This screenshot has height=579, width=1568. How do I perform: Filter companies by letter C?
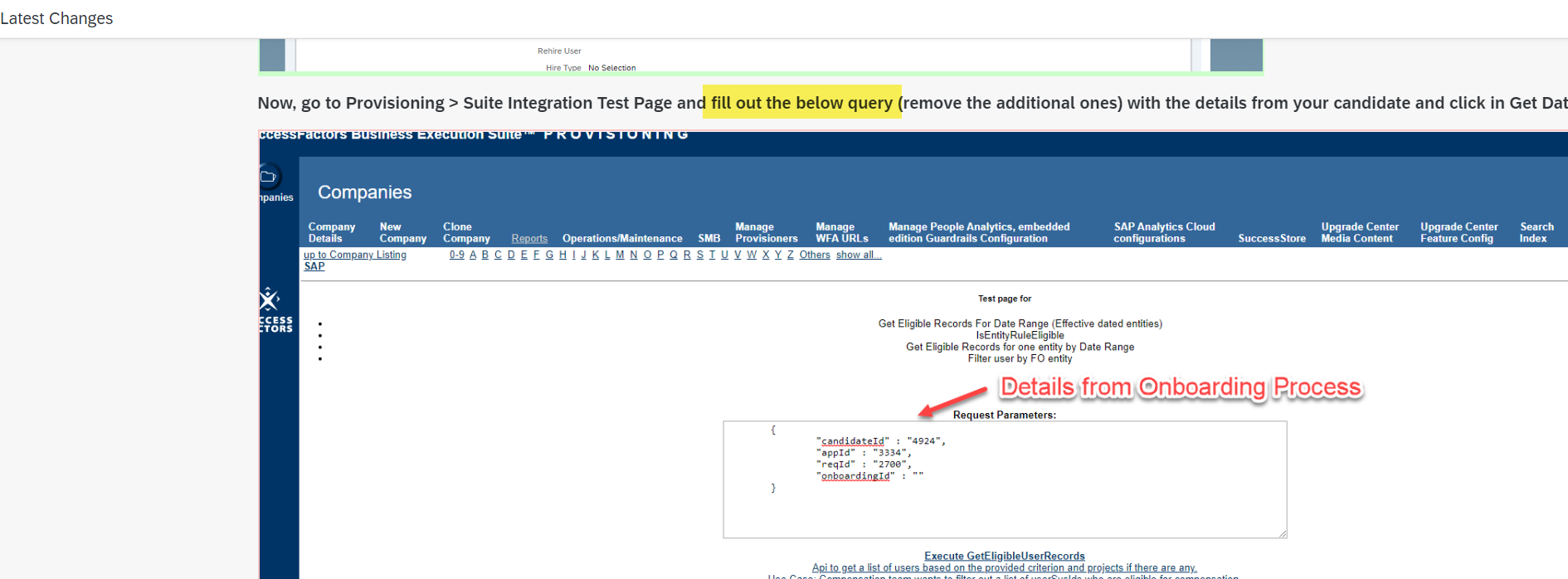(x=498, y=255)
